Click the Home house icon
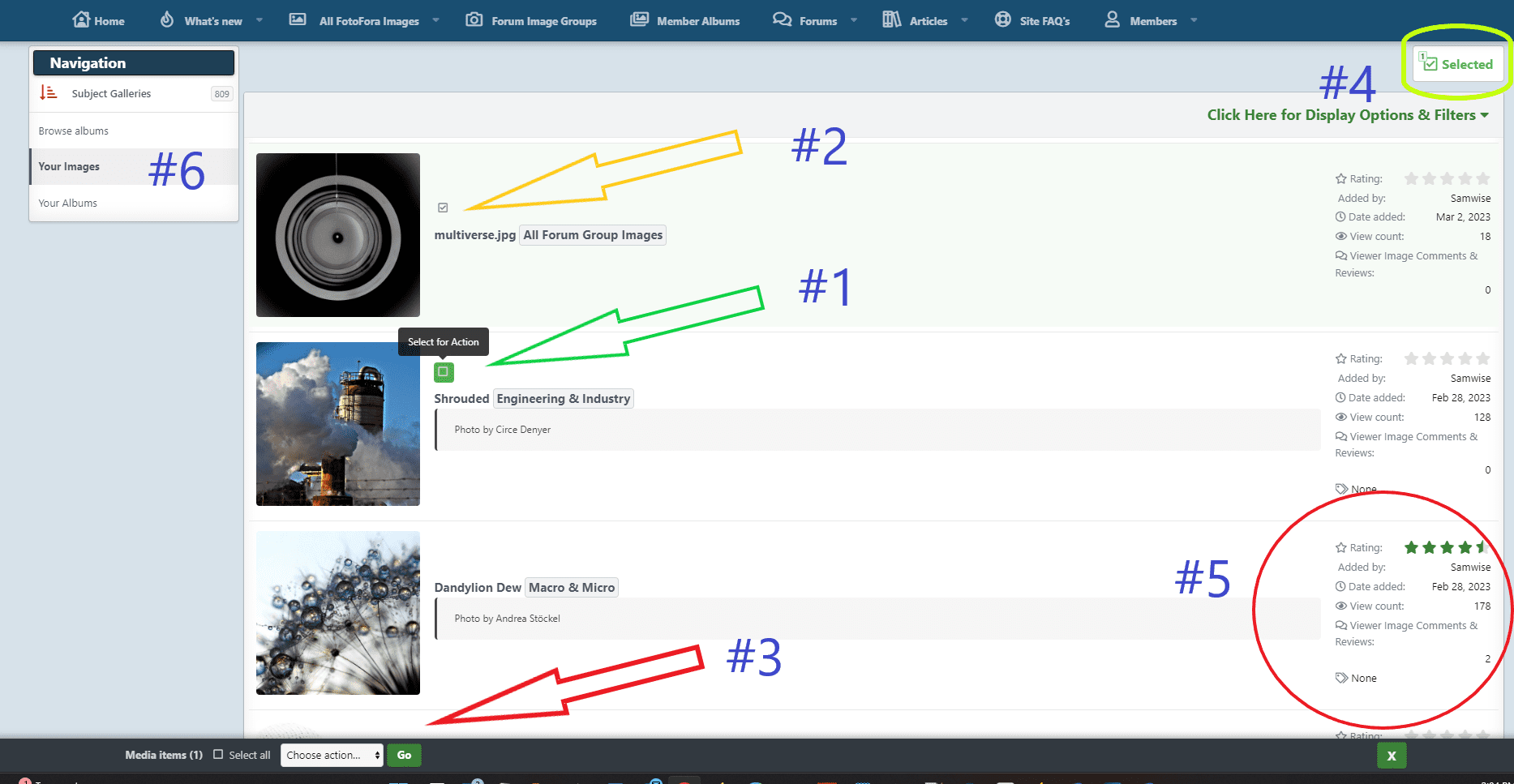The width and height of the screenshot is (1514, 784). click(81, 19)
